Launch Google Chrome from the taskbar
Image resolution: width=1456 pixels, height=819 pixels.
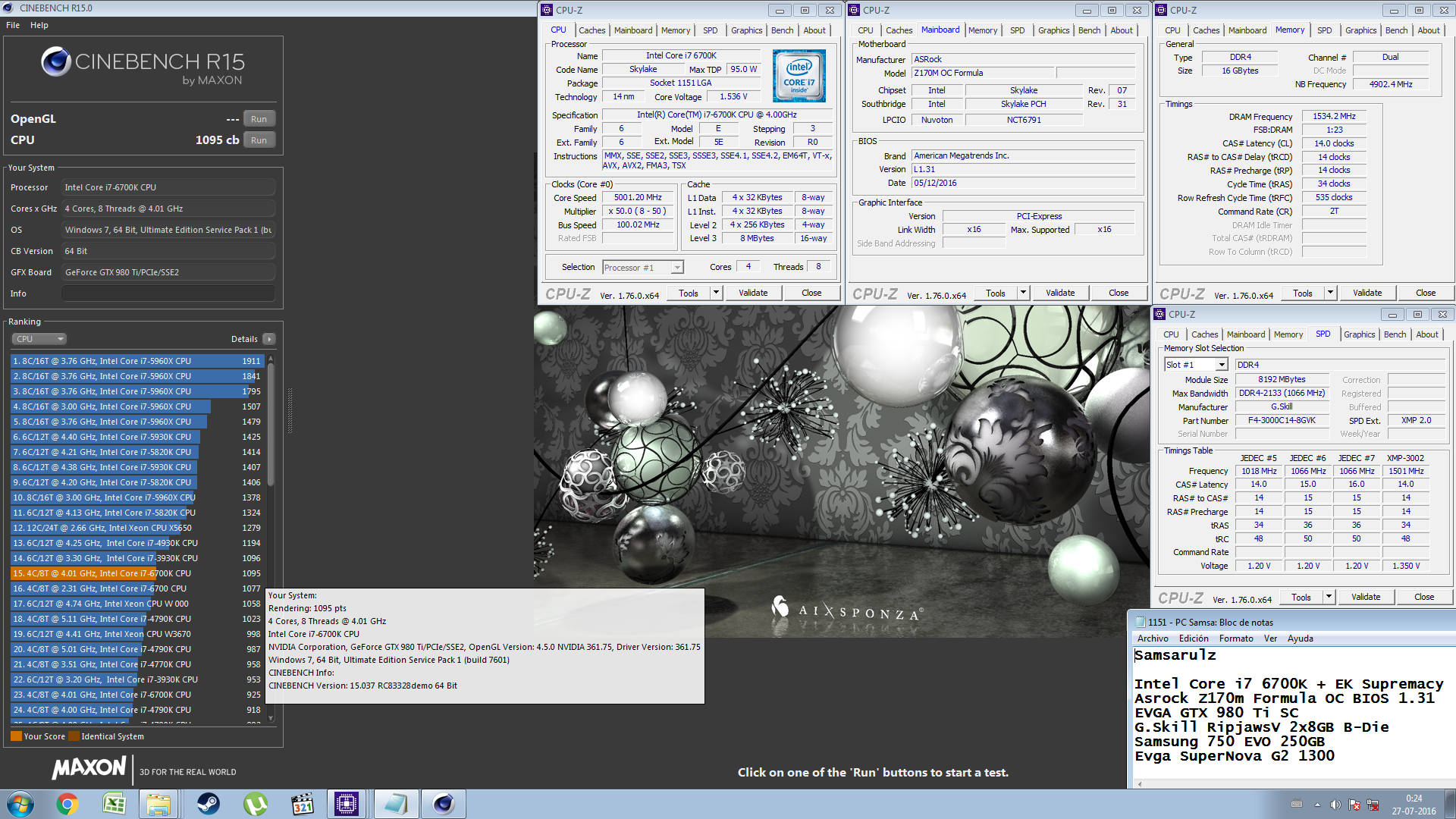pos(67,804)
